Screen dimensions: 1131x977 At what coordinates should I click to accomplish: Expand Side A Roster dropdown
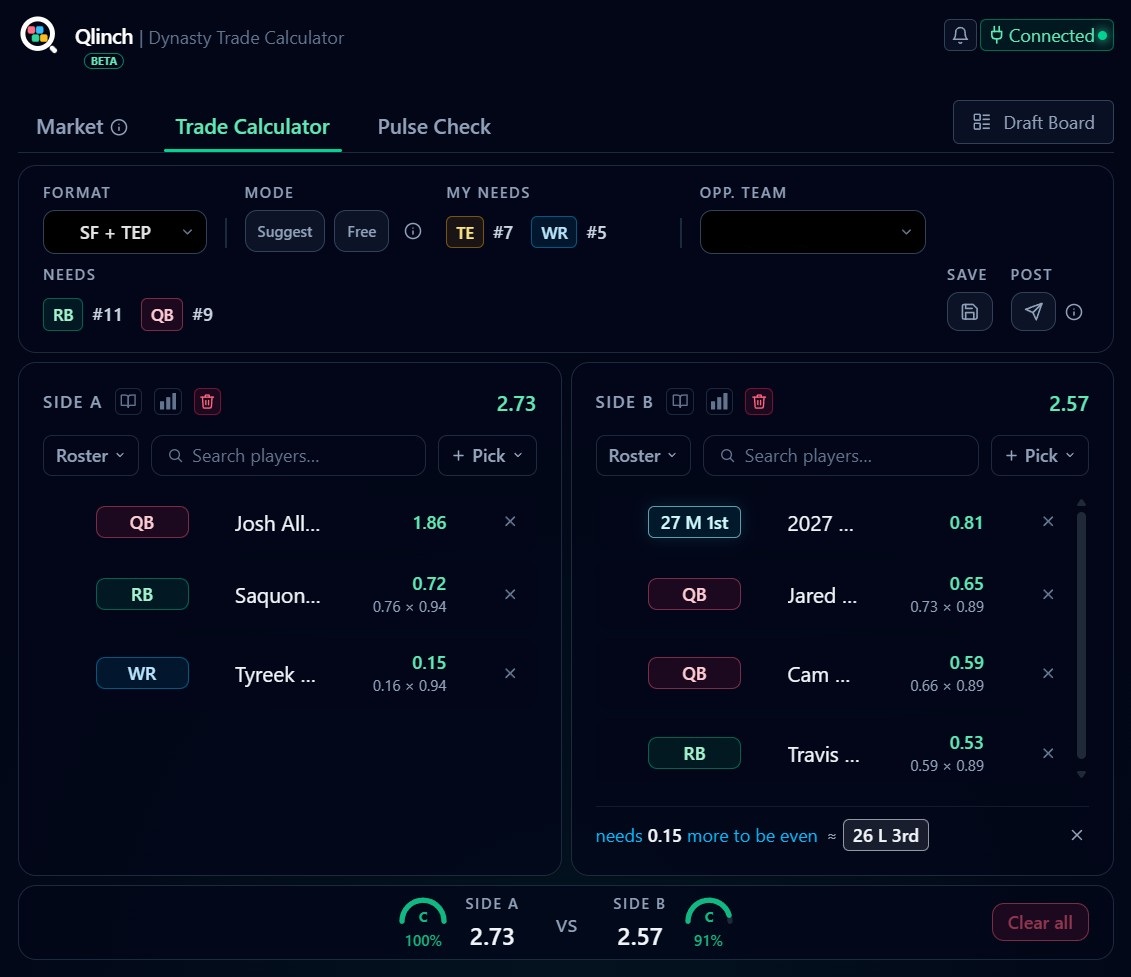point(90,456)
